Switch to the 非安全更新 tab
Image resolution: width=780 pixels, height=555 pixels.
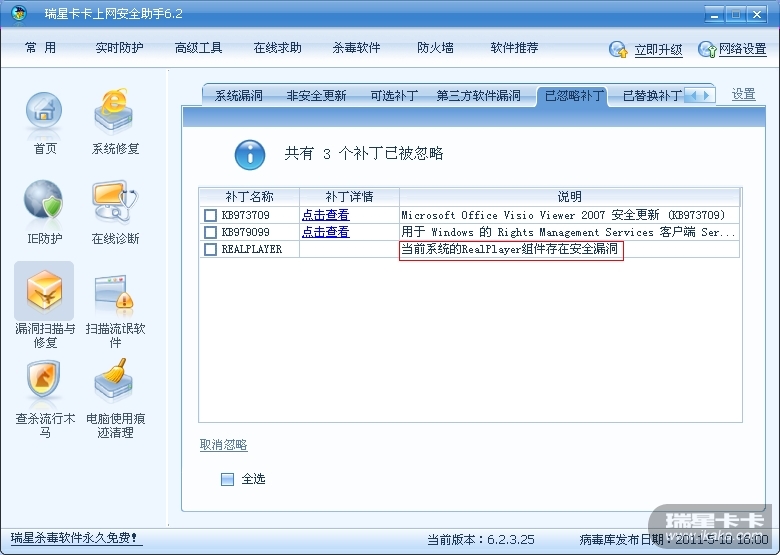(x=316, y=95)
